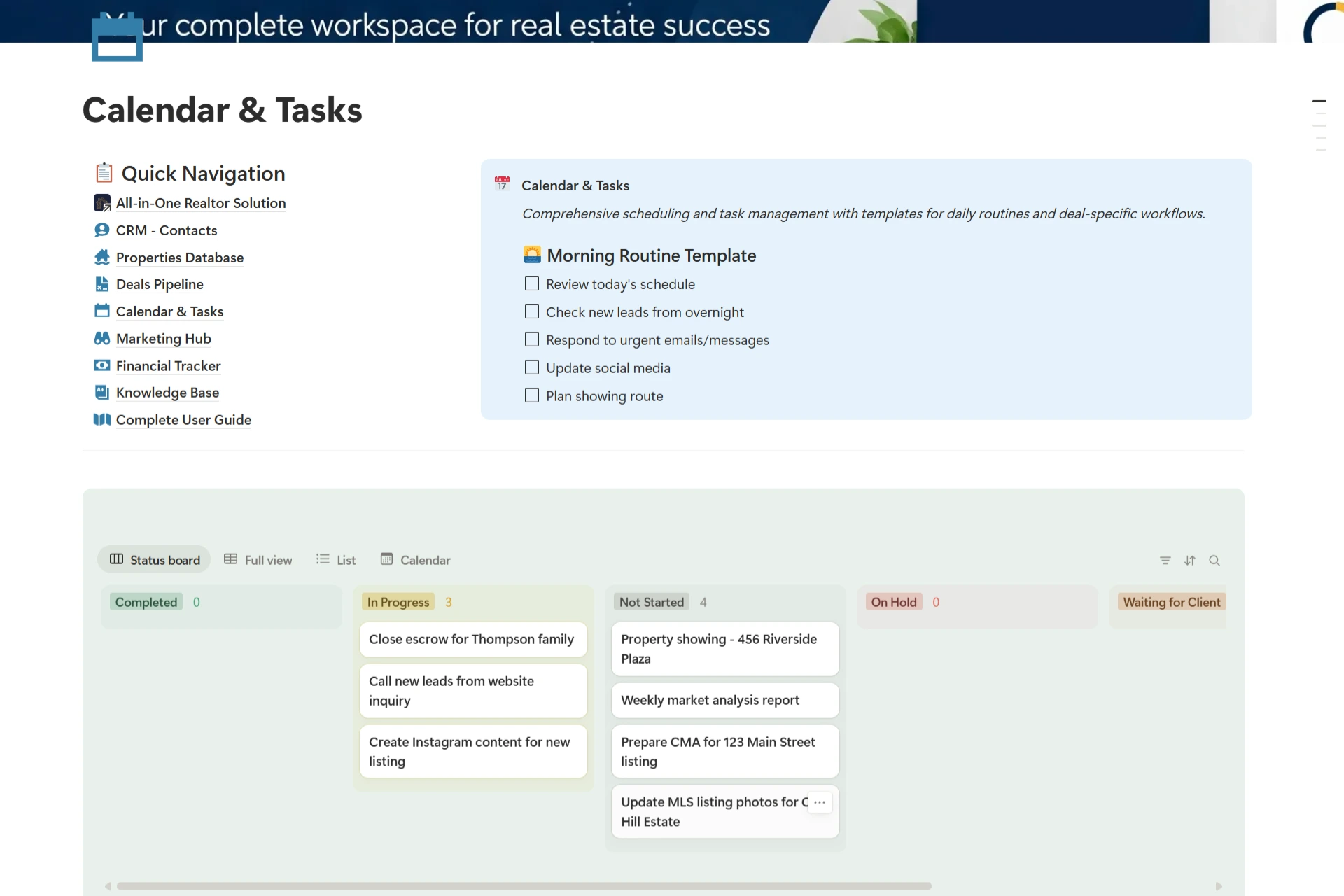The width and height of the screenshot is (1344, 896).
Task: Switch to the Full view tab
Action: pos(258,561)
